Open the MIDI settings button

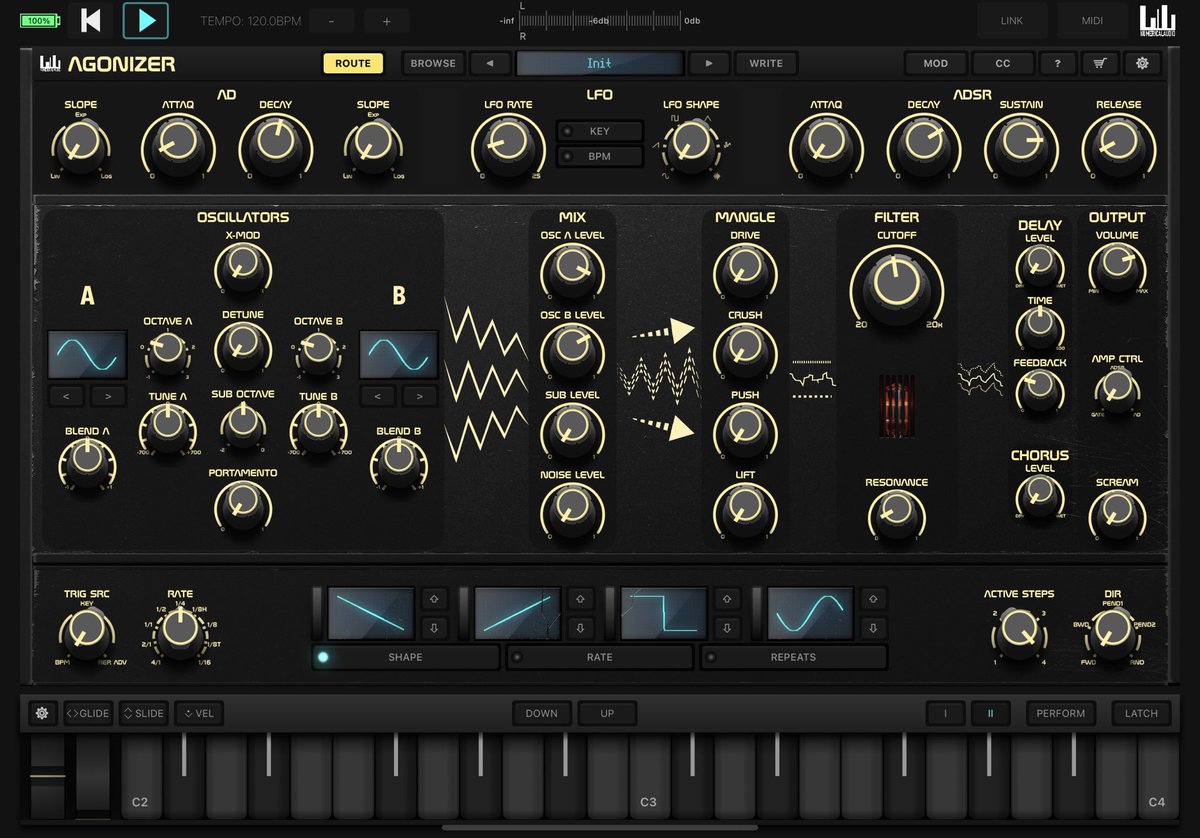(1092, 20)
